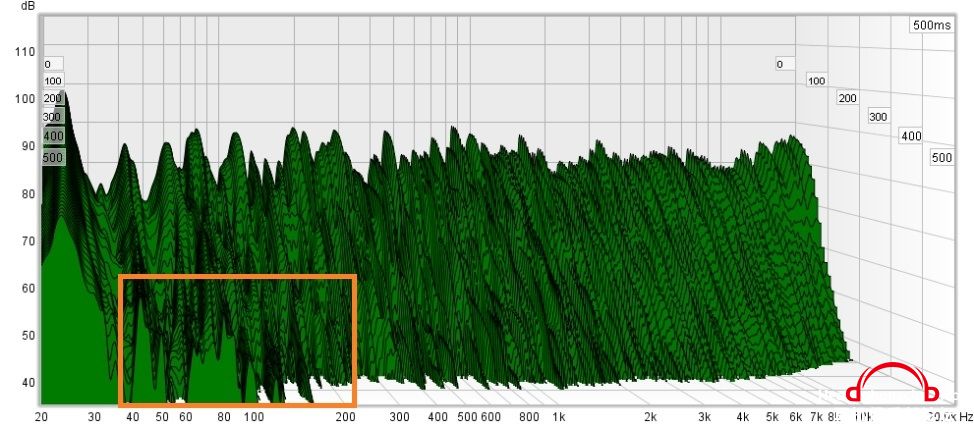Click the dB unit label above vertical axis
974x427 pixels.
tap(28, 6)
